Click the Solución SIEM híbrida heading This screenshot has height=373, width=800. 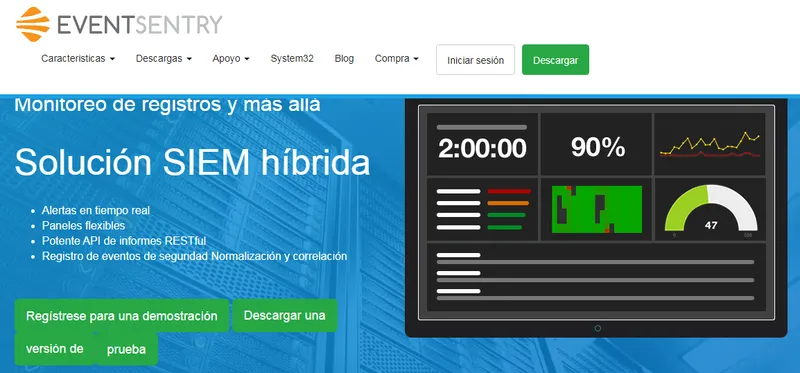(x=192, y=163)
